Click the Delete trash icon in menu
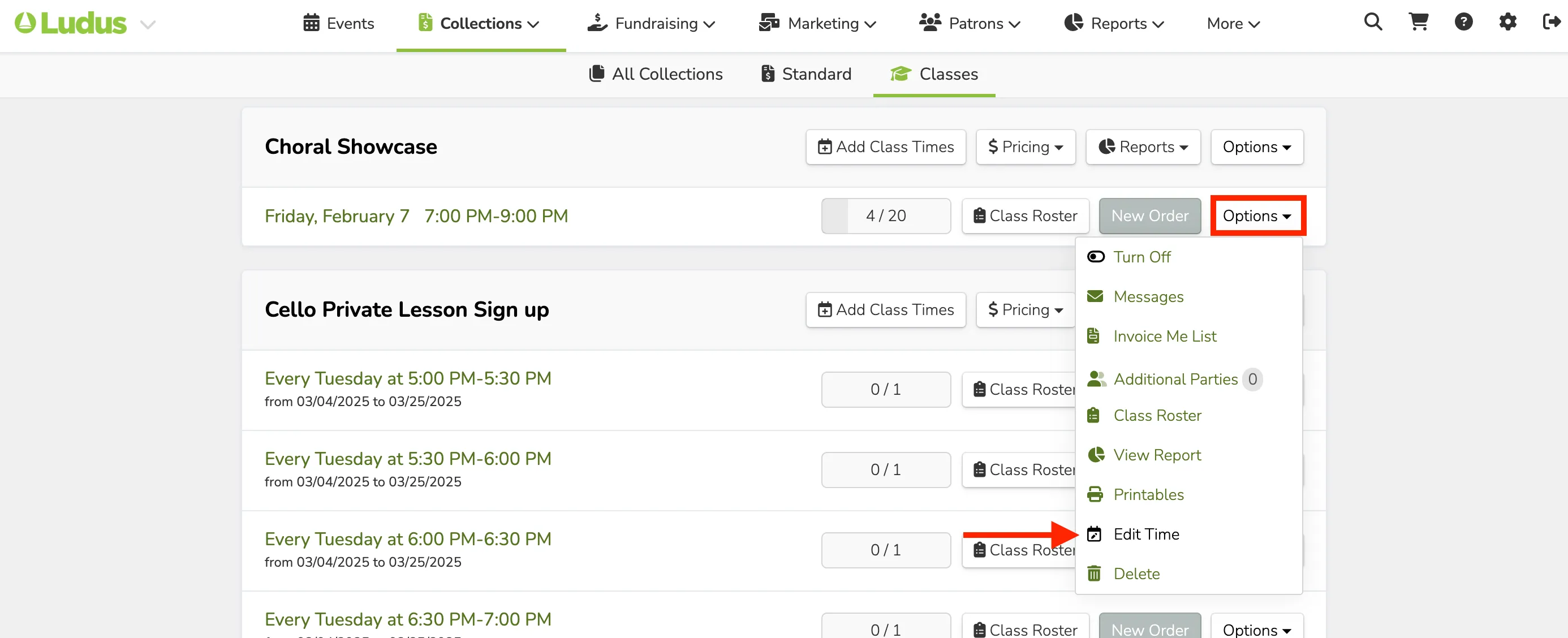Viewport: 1568px width, 638px height. point(1095,574)
